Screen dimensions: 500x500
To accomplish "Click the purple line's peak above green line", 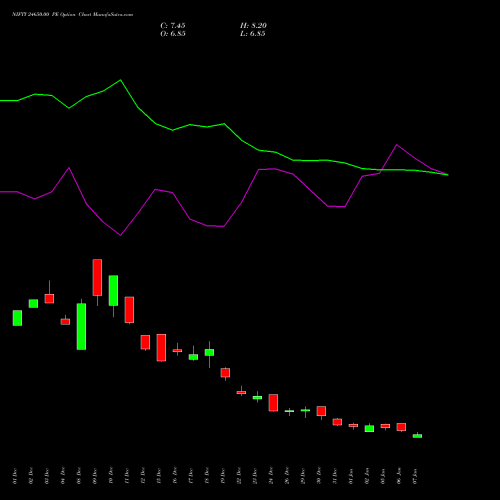I will [x=396, y=145].
